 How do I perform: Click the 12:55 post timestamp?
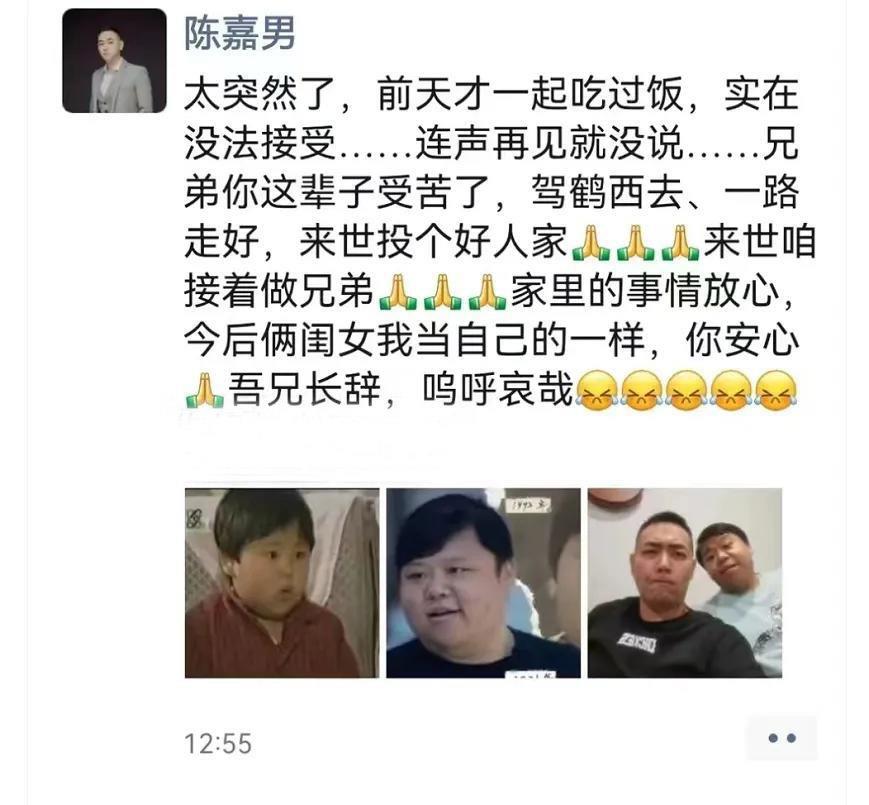point(218,744)
